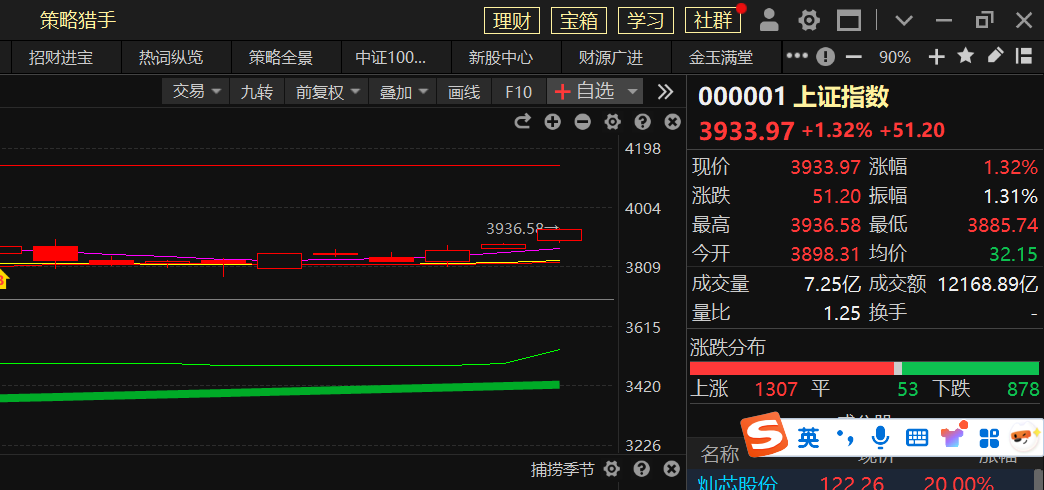Expand the 交易 dropdown

click(x=197, y=92)
